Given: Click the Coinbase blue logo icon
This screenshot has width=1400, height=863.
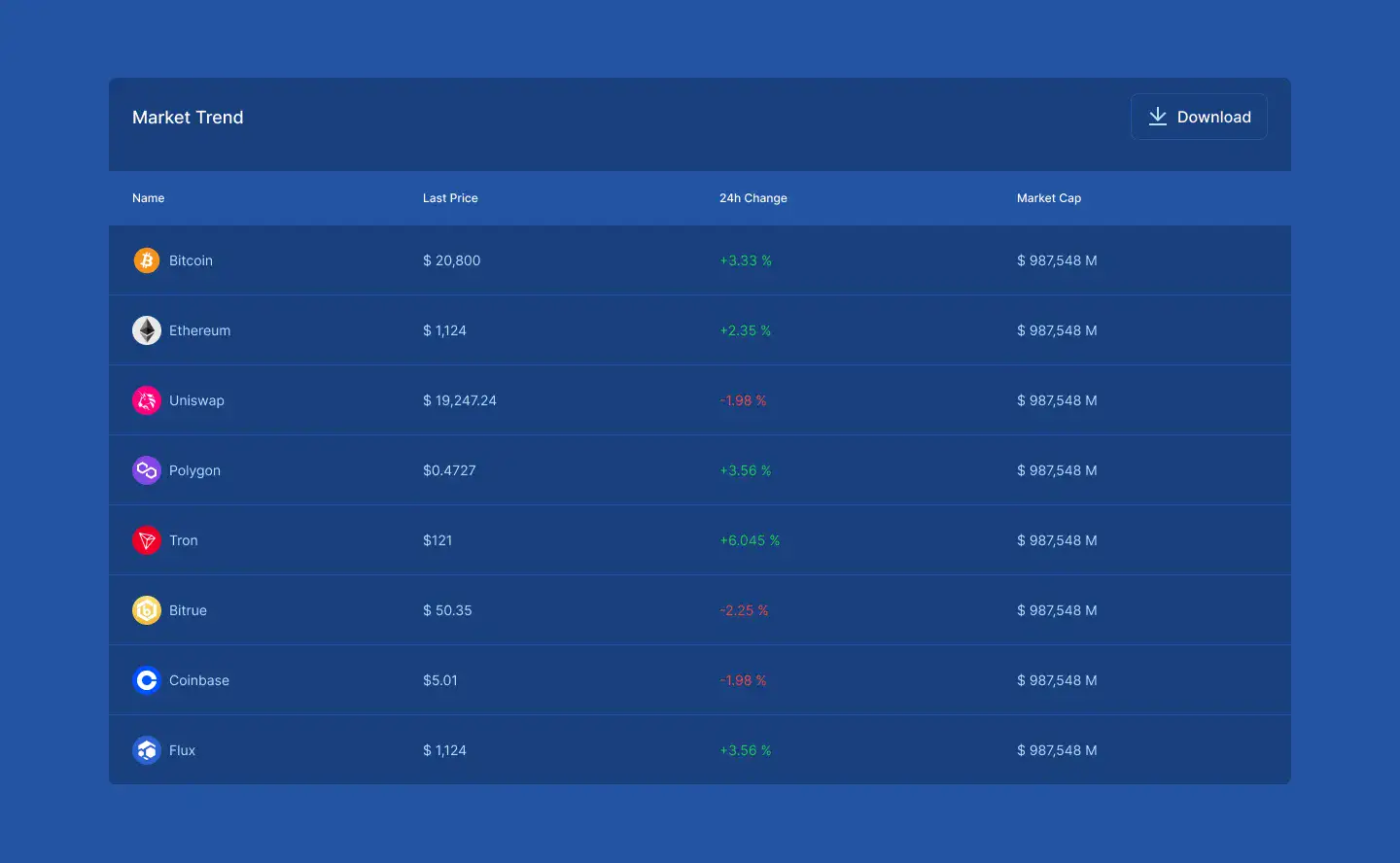Looking at the screenshot, I should tap(147, 680).
